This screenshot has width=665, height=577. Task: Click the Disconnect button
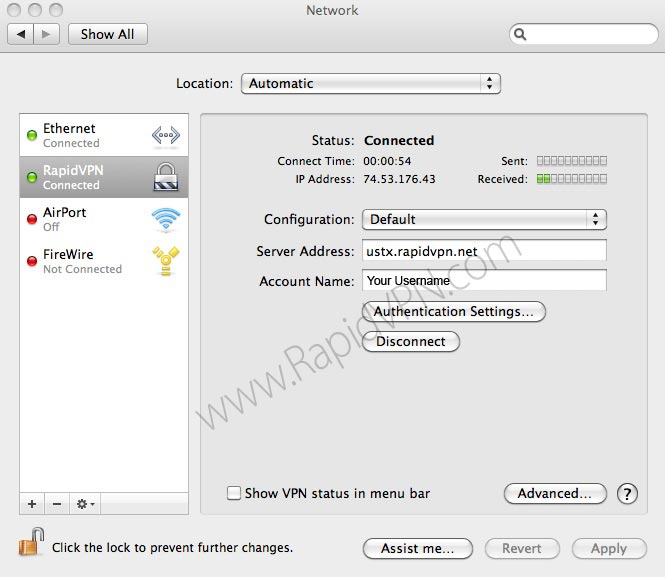[x=411, y=342]
